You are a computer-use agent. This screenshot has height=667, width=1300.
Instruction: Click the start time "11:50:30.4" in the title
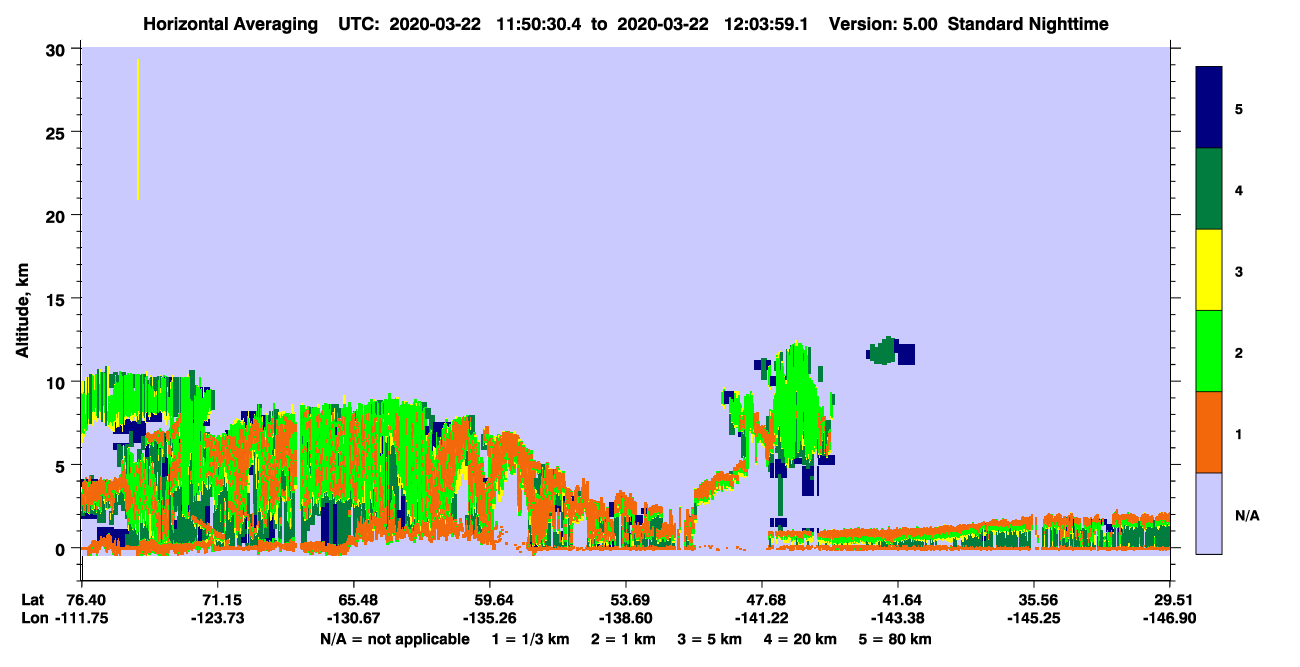(x=539, y=24)
